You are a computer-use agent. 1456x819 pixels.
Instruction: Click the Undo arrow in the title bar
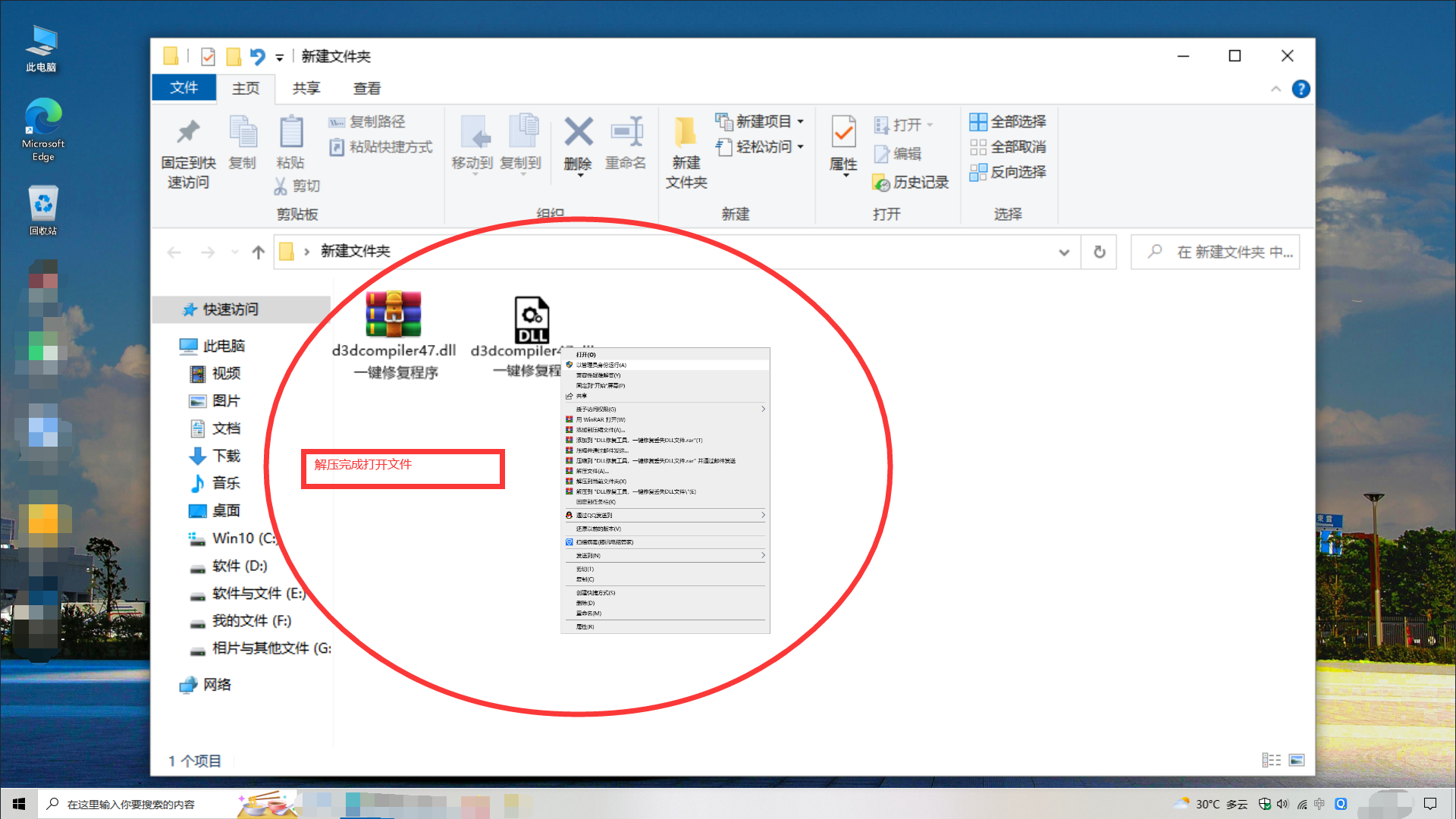tap(257, 56)
